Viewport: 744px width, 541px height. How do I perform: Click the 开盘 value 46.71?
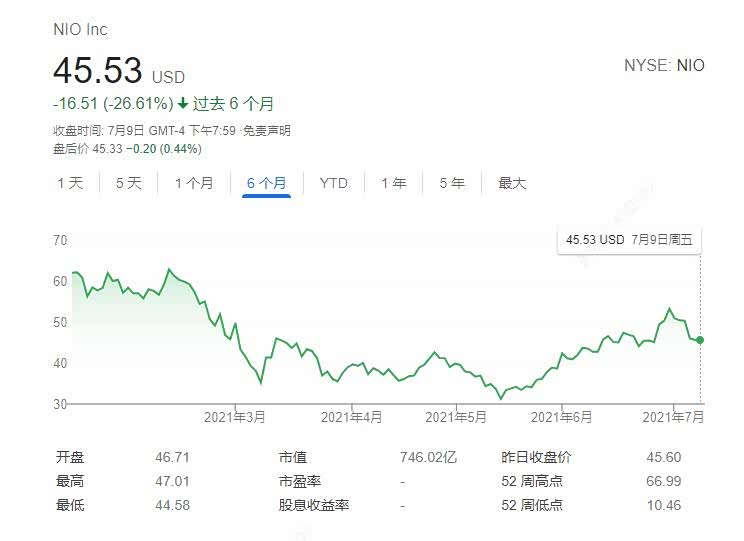coord(172,457)
